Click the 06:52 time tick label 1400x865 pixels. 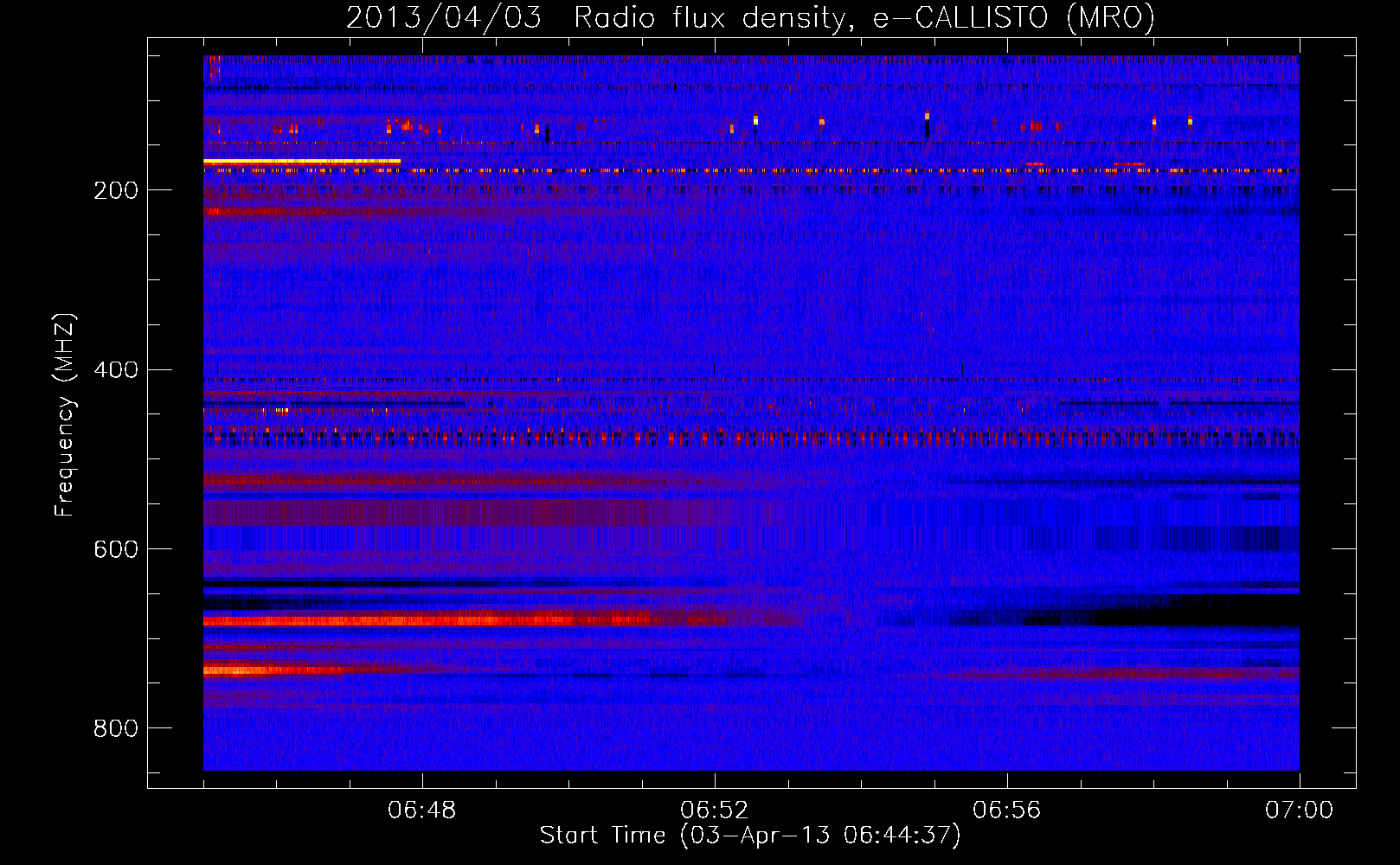click(715, 811)
